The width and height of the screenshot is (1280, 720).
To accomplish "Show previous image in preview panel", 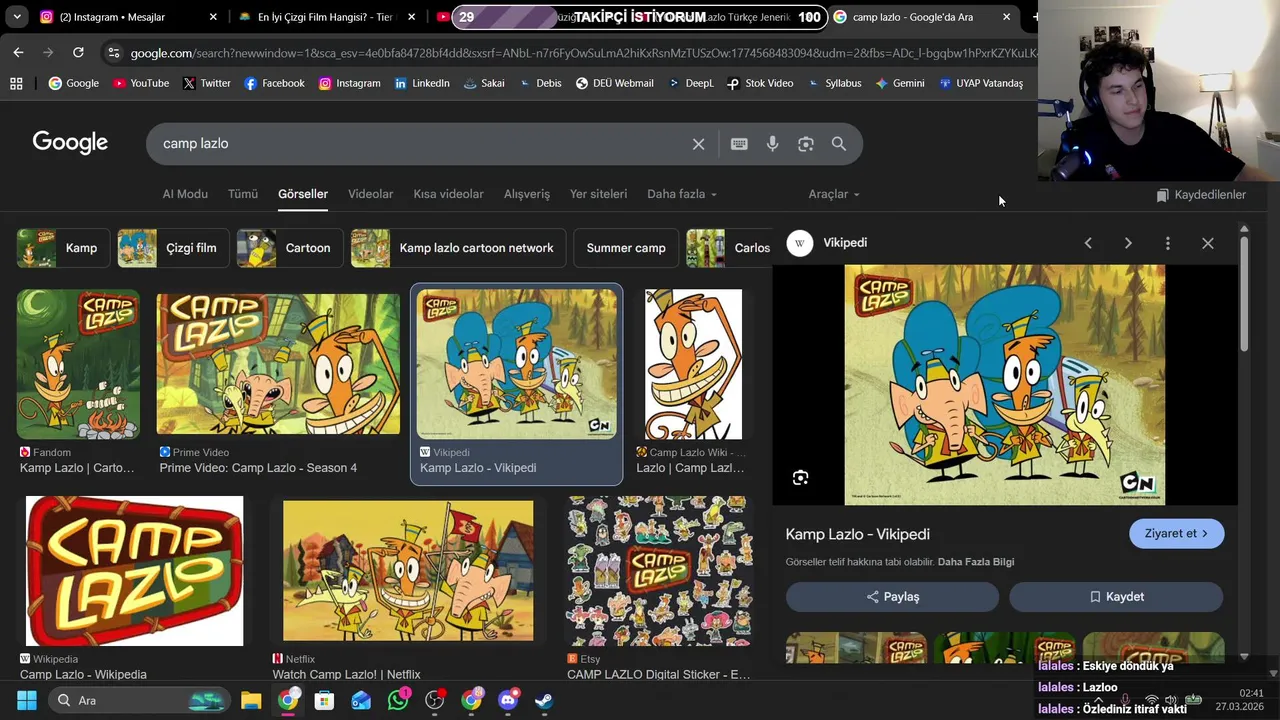I will pos(1088,243).
